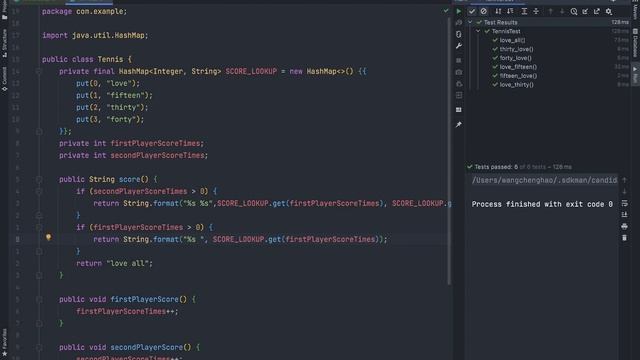The height and width of the screenshot is (360, 640).
Task: Click console scroll down arrow icon
Action: (624, 191)
